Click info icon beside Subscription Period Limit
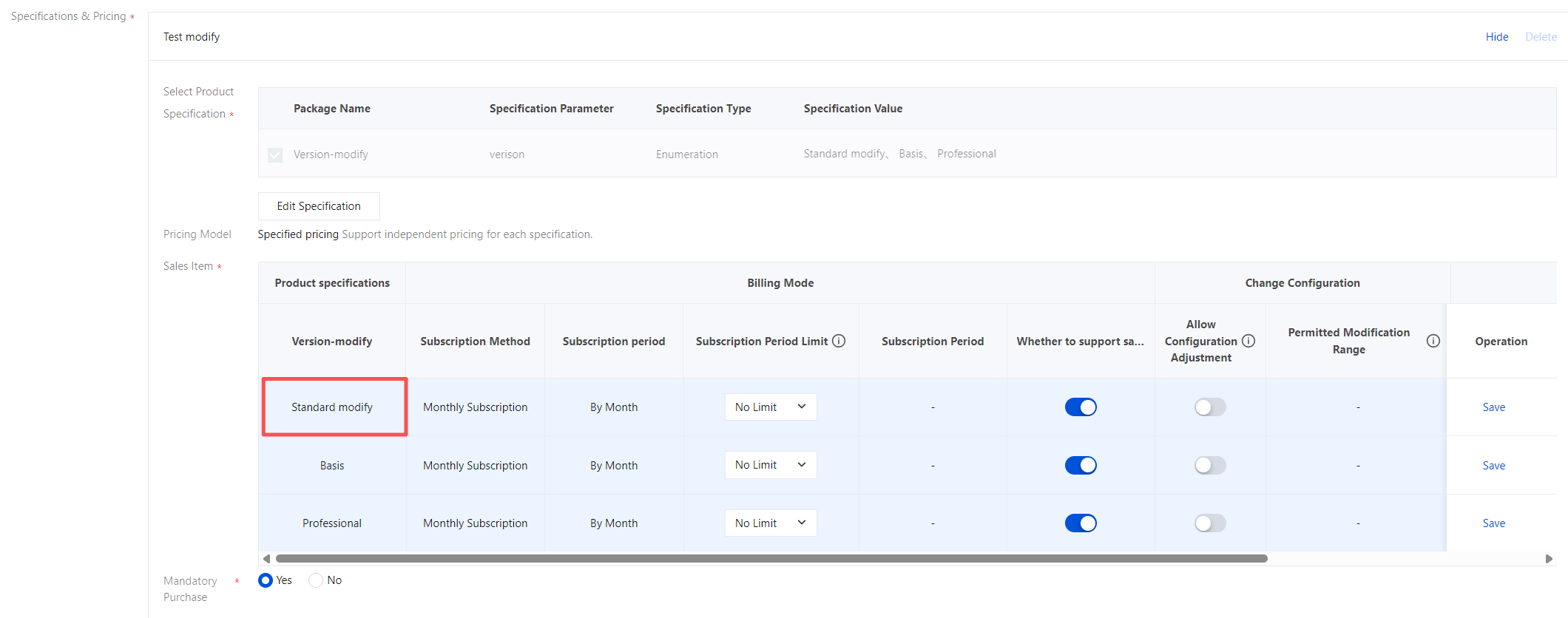 (839, 341)
